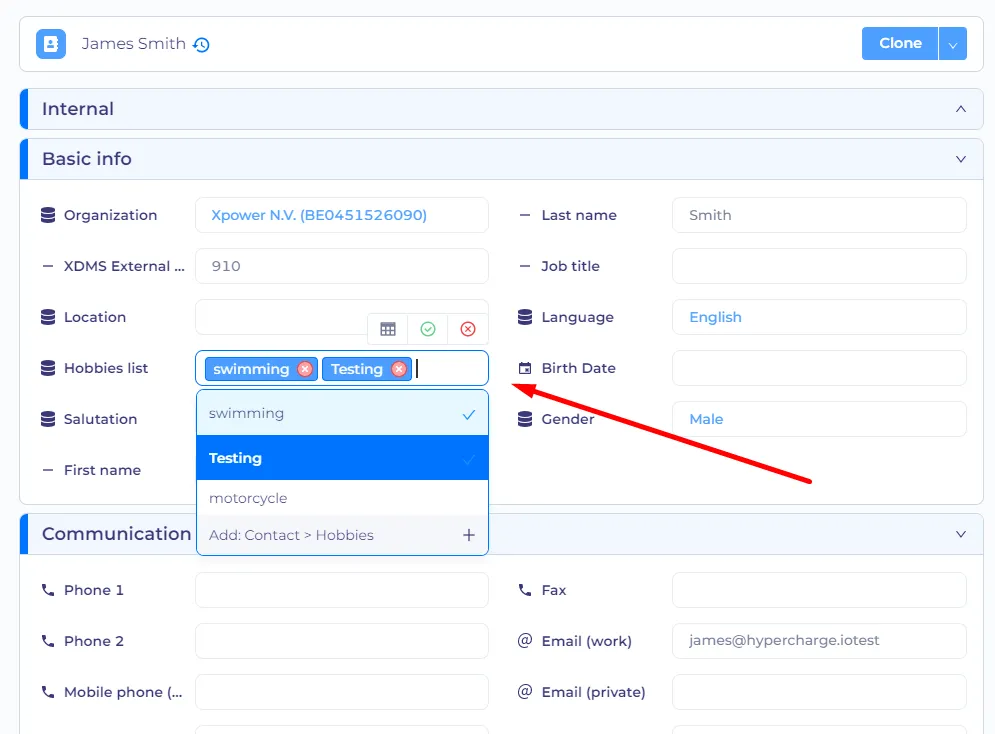Click the XDMS External field showing 910
This screenshot has height=734, width=995.
click(x=342, y=266)
